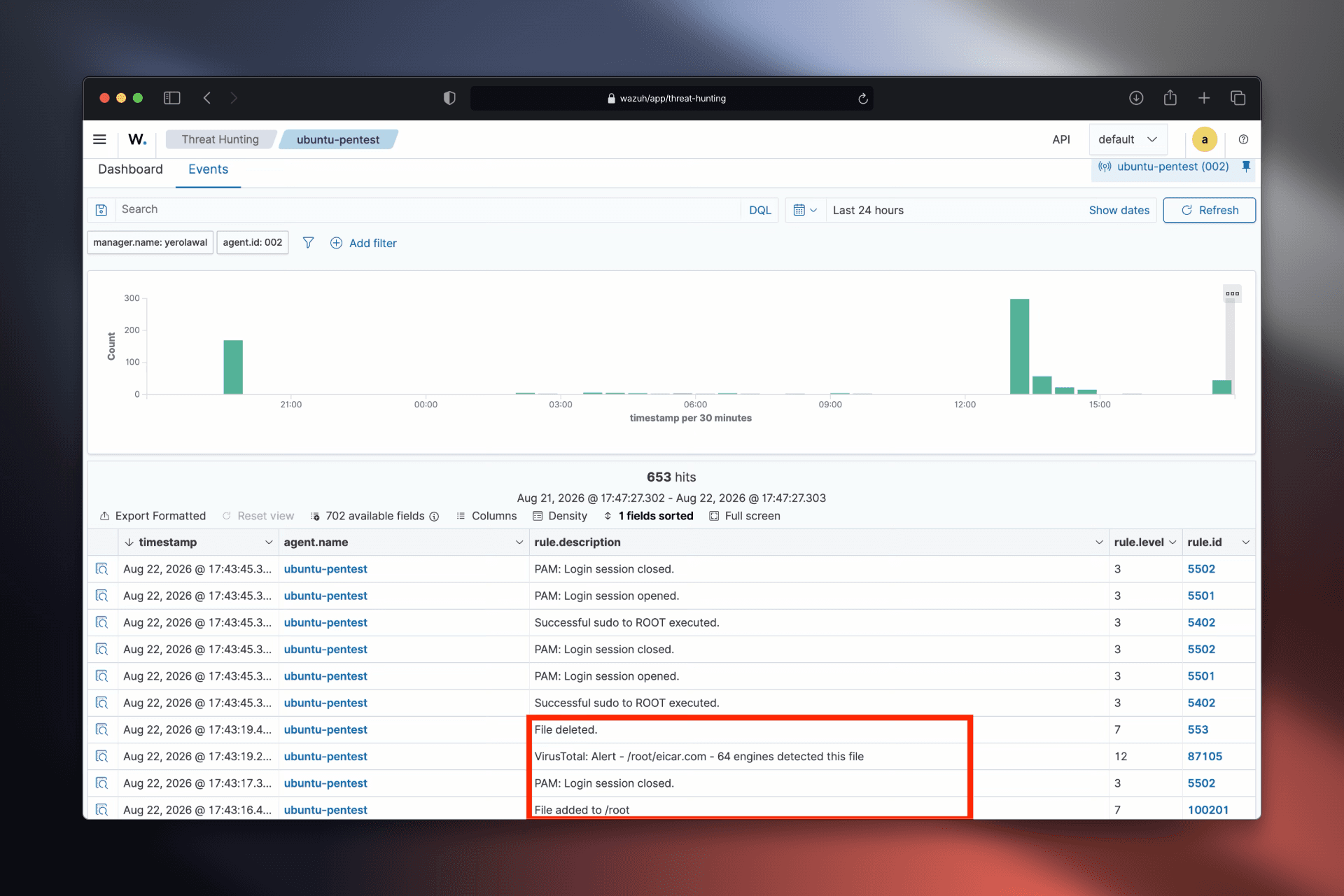Open rule id 100201 link
Viewport: 1344px width, 896px height.
click(x=1208, y=809)
